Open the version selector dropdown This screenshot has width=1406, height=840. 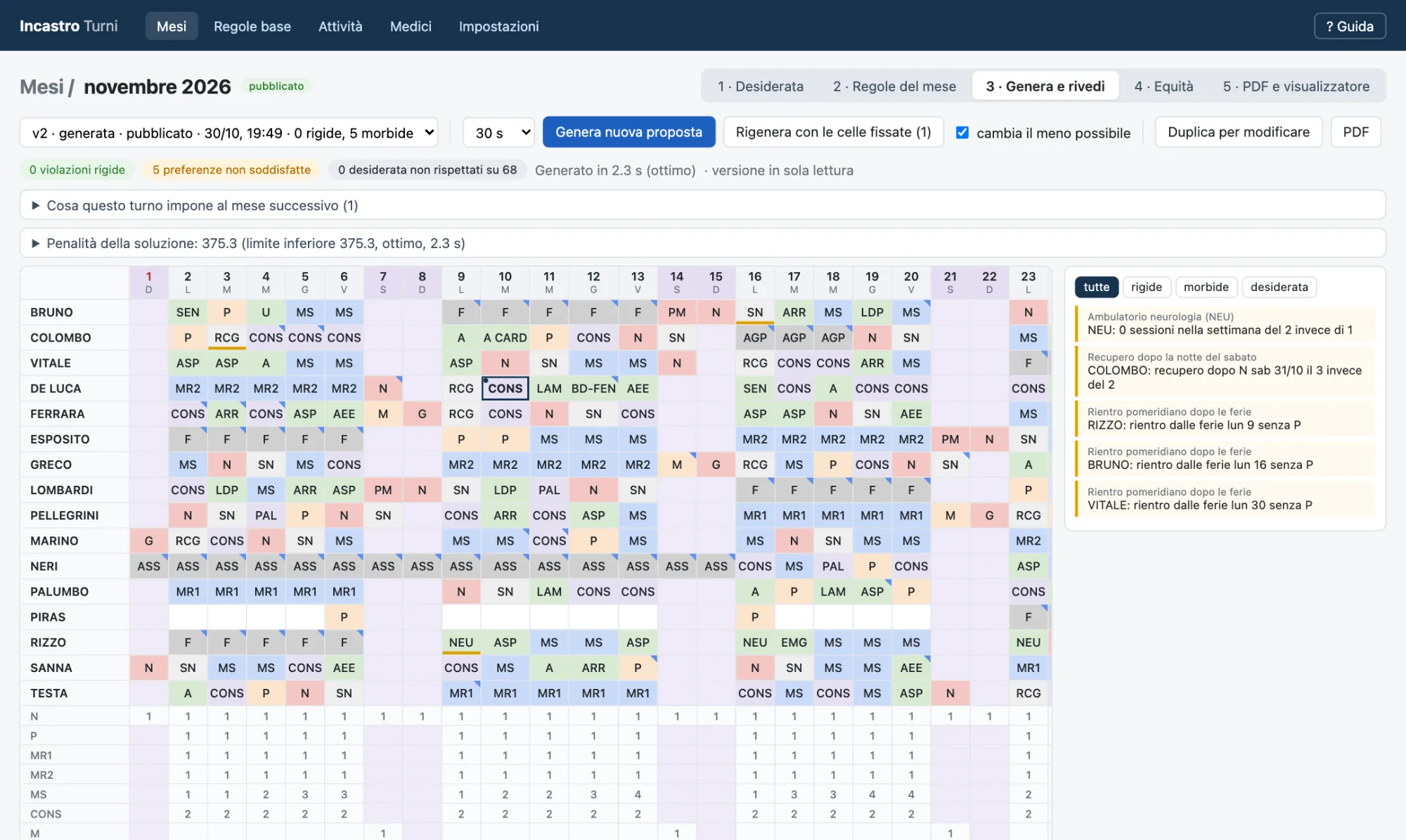(x=229, y=132)
